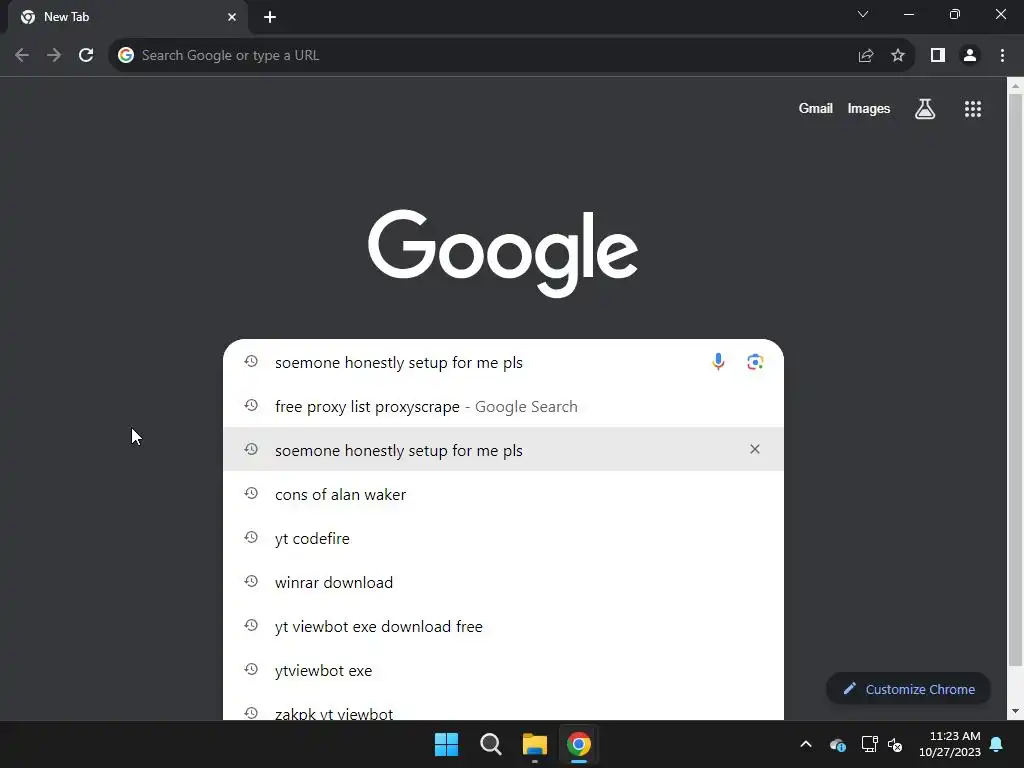Remove highlighted suggestion with X button
Image resolution: width=1024 pixels, height=768 pixels.
click(755, 449)
